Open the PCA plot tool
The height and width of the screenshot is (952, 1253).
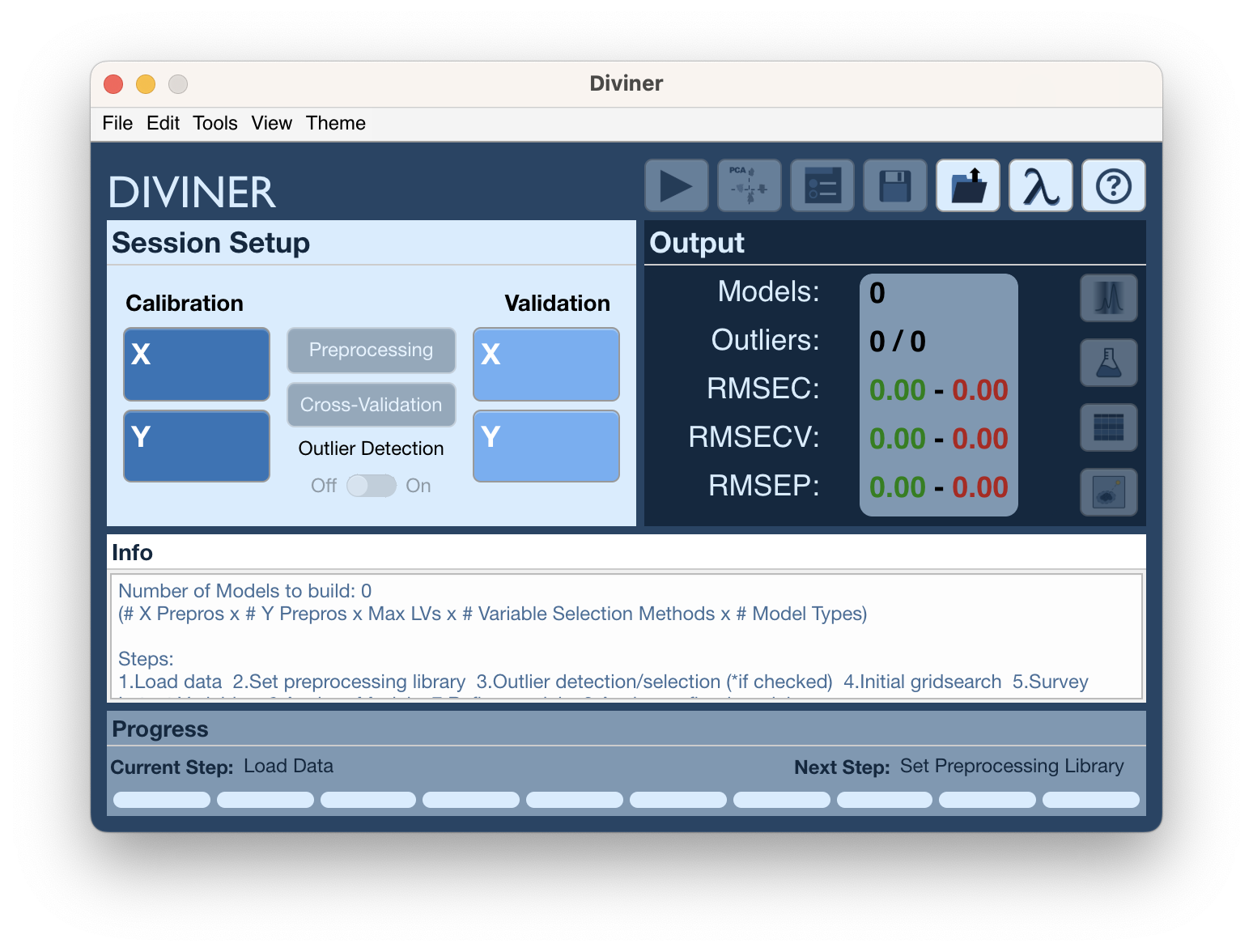point(750,185)
